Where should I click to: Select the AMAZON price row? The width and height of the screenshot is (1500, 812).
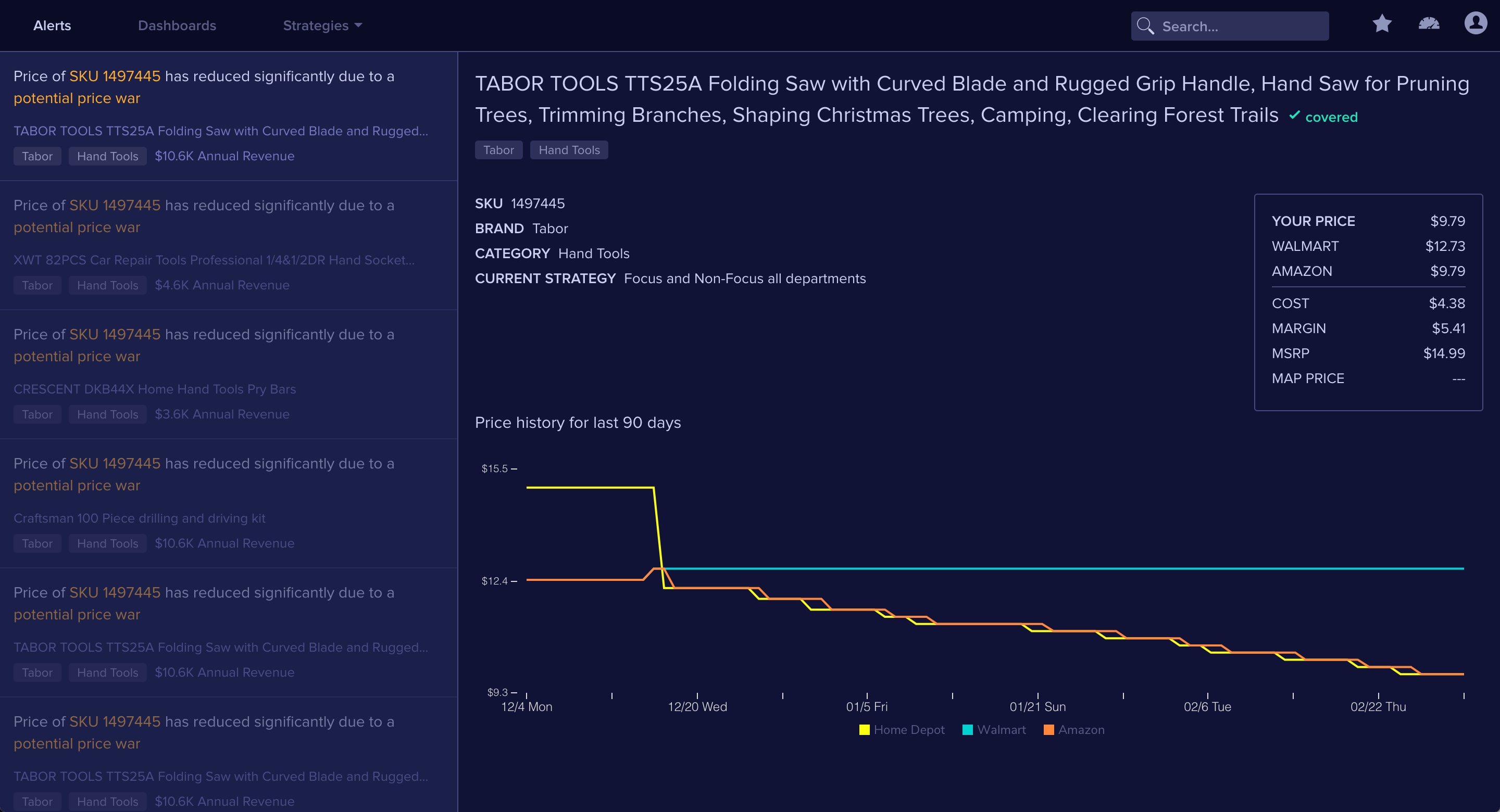click(x=1368, y=271)
